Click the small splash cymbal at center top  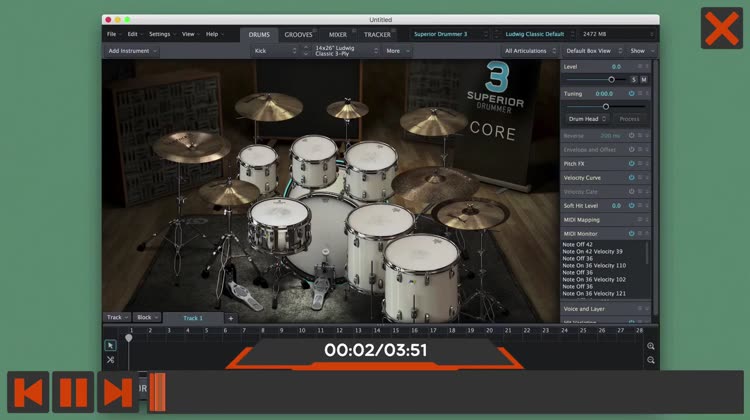348,109
